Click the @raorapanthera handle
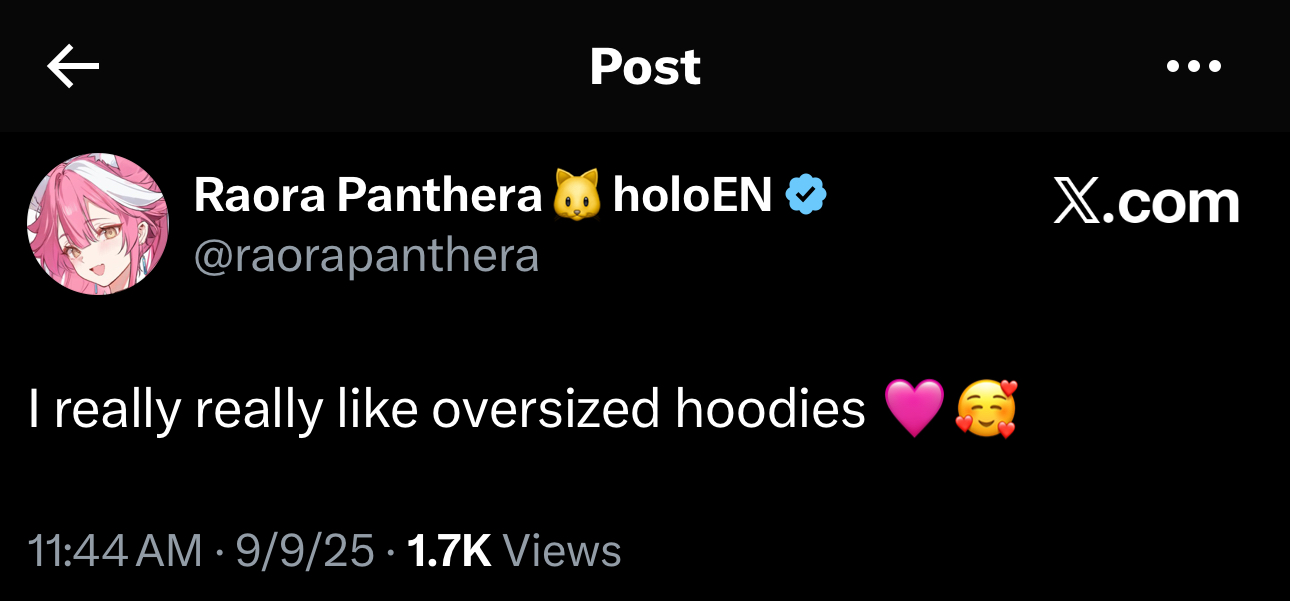This screenshot has height=601, width=1290. pyautogui.click(x=366, y=256)
